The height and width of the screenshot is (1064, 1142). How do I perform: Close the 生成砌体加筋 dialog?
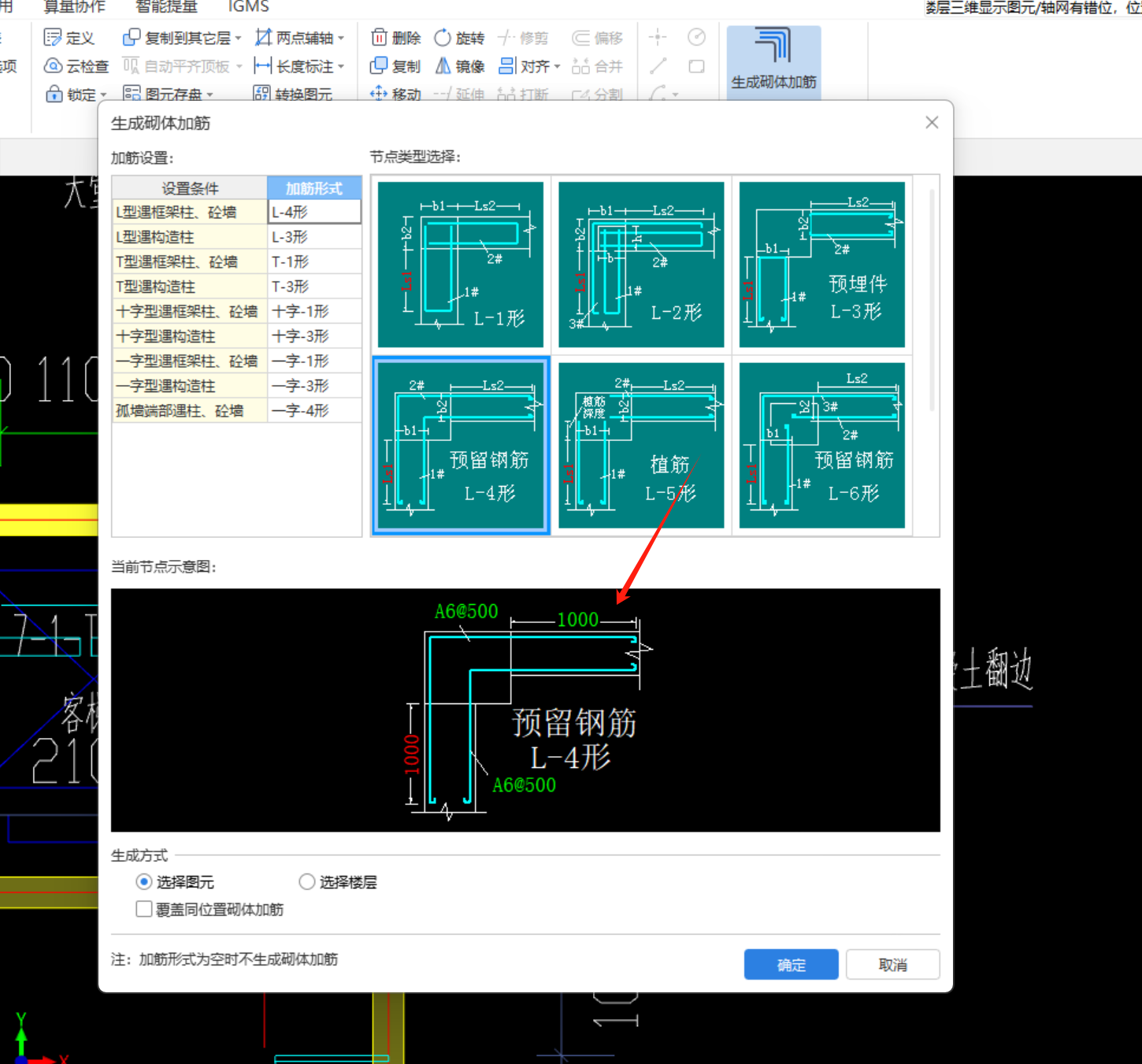point(932,122)
